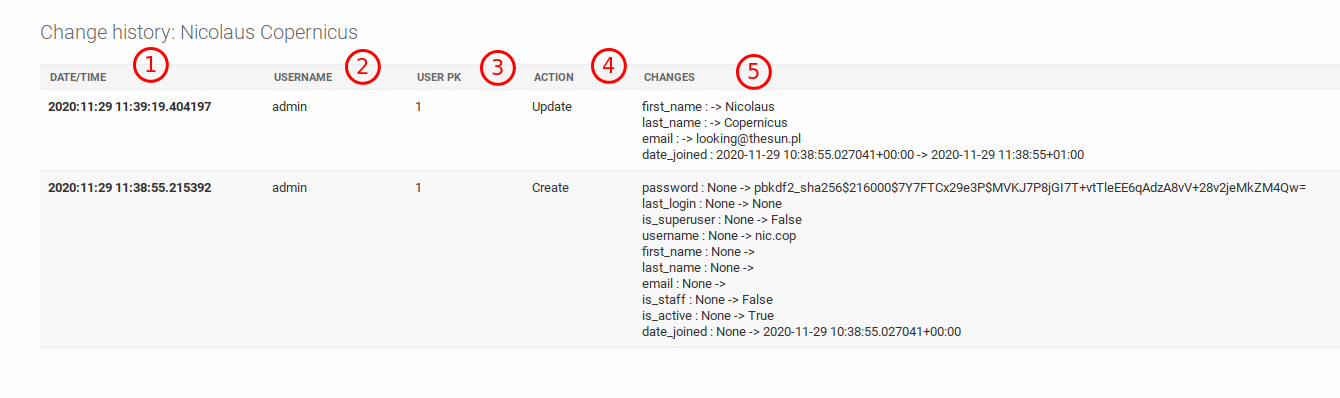1340x398 pixels.
Task: Click the password pbkdf2_sha256 hash line
Action: point(974,187)
